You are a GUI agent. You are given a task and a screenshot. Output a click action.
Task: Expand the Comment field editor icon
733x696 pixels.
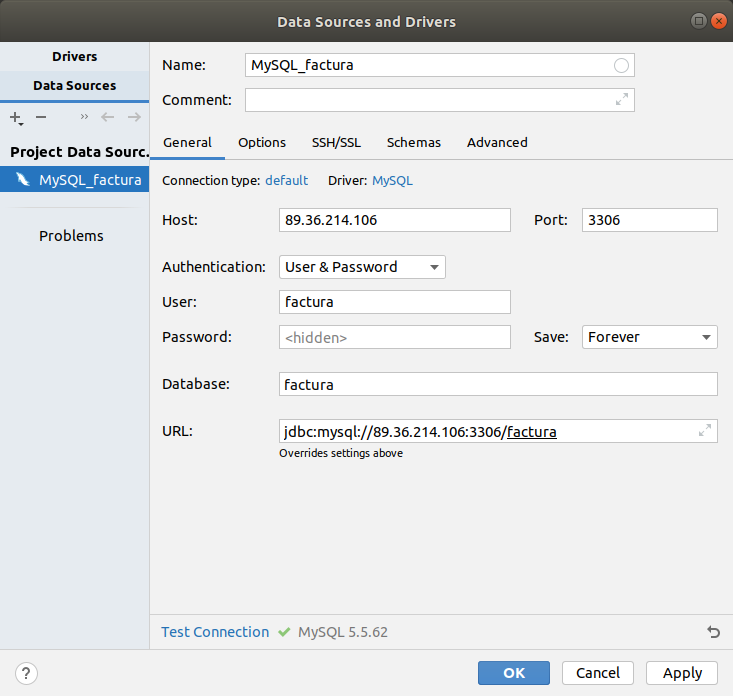622,100
